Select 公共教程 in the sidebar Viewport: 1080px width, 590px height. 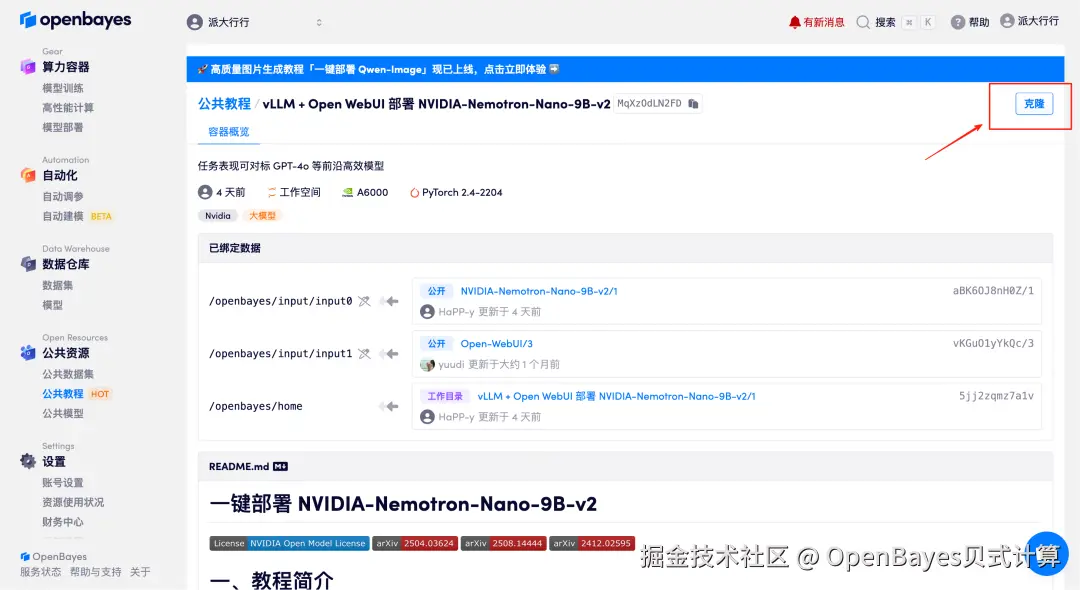pos(63,394)
